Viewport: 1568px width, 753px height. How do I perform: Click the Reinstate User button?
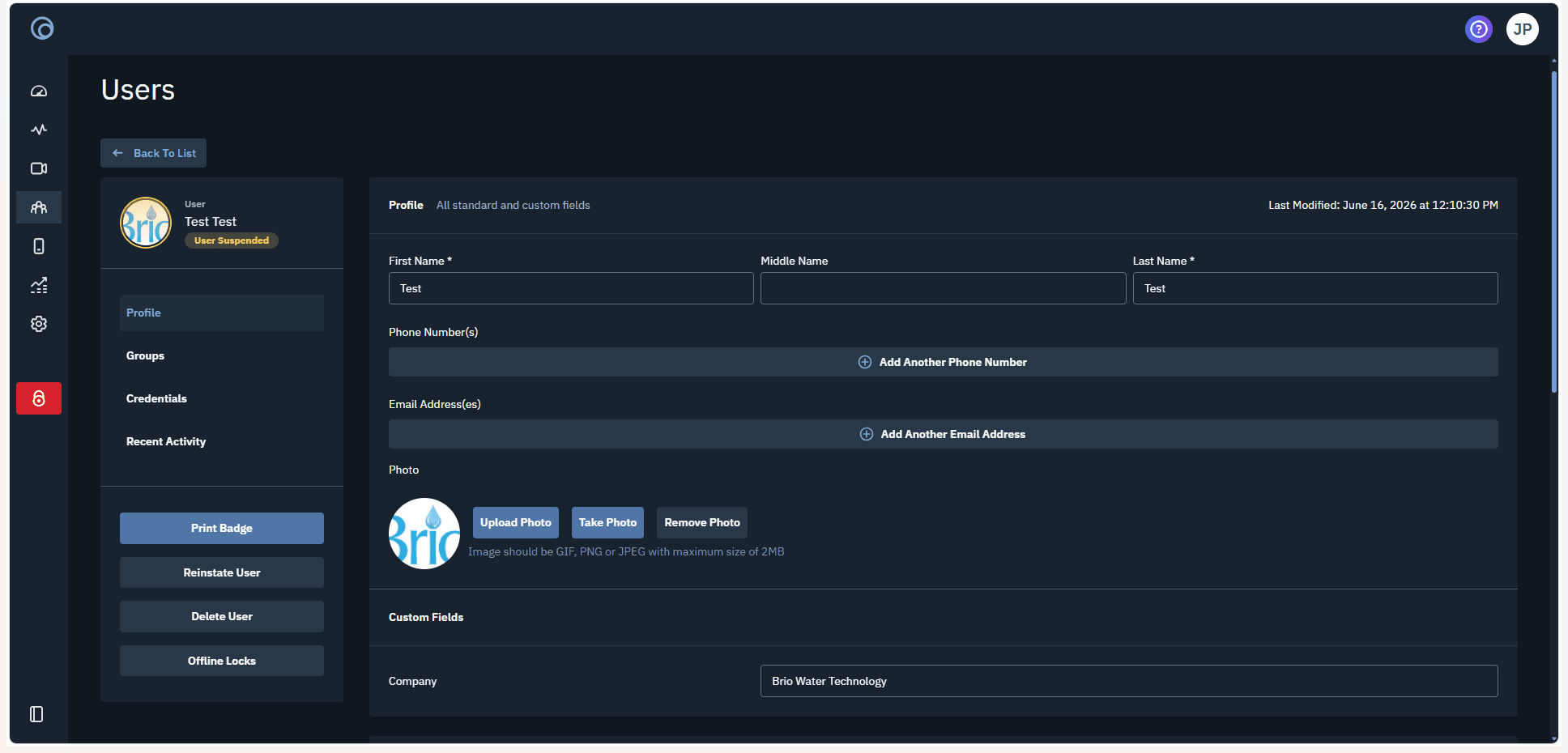(222, 572)
